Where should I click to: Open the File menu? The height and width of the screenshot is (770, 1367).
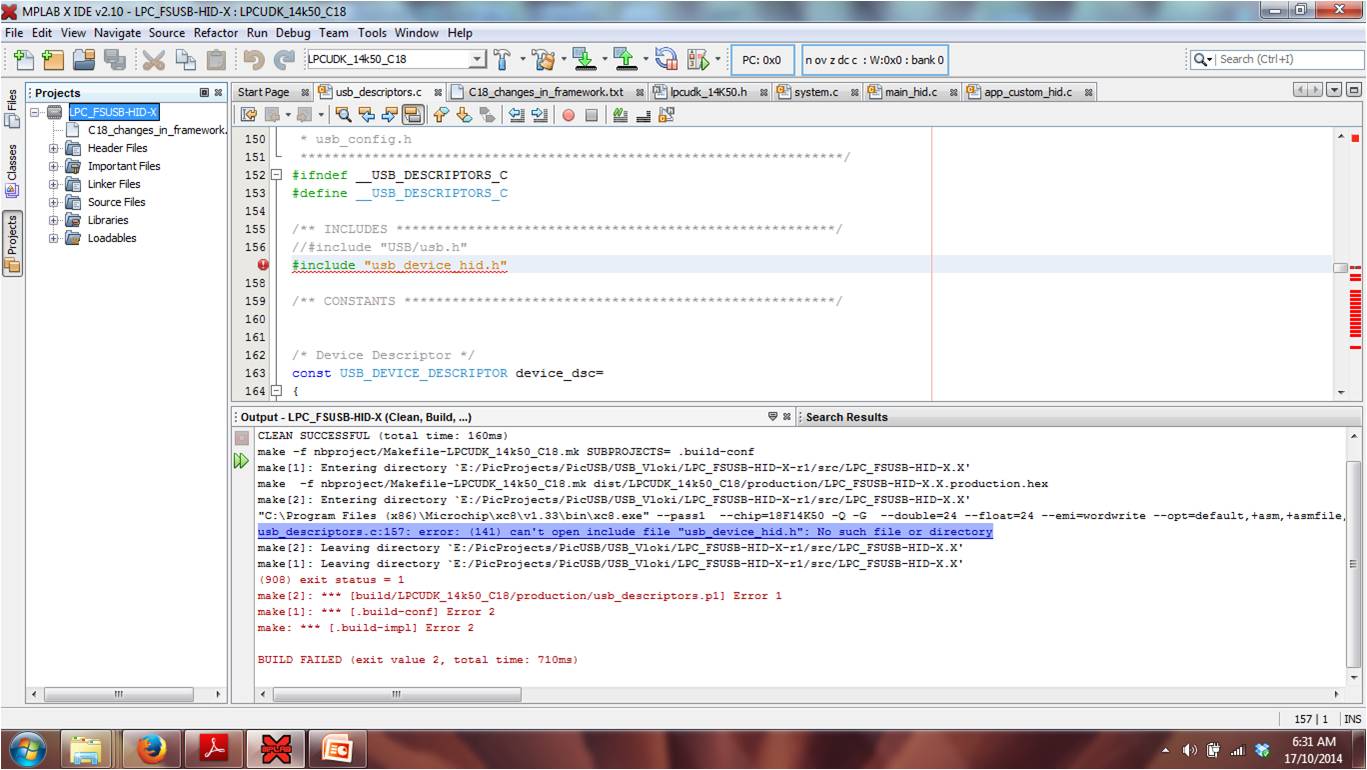point(13,32)
